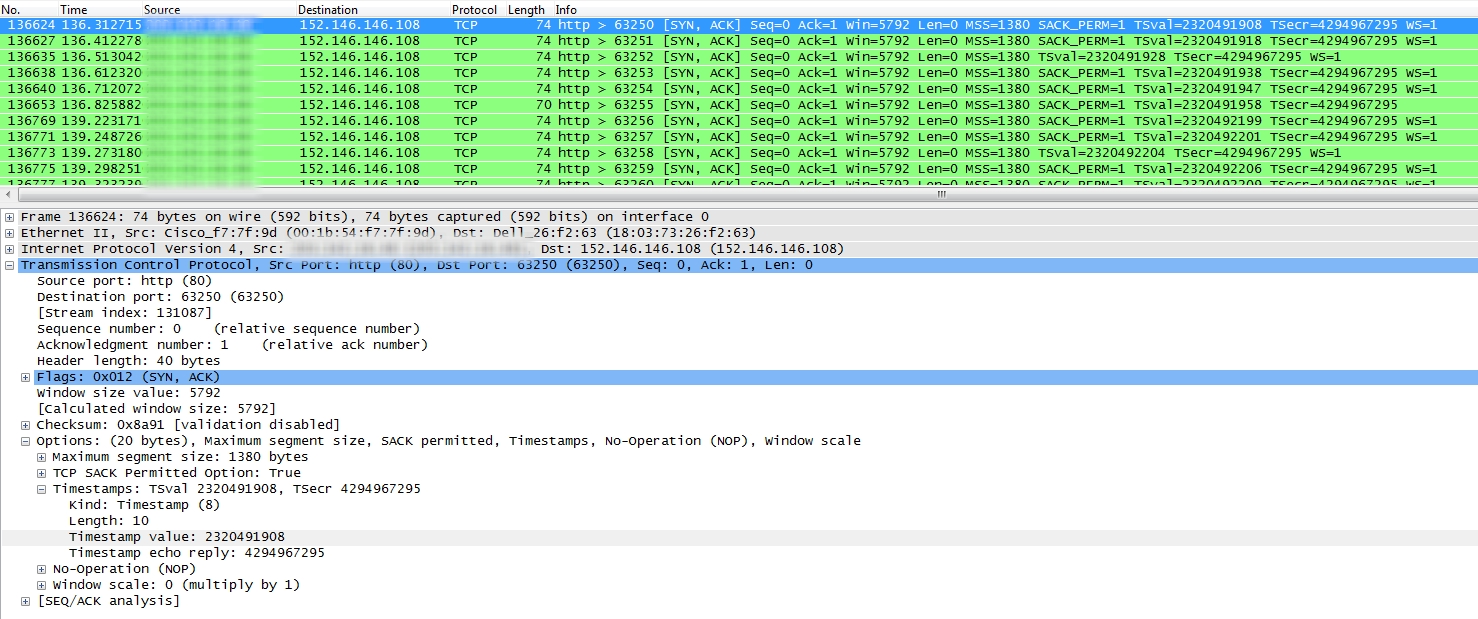
Task: Collapse the Transmission Control Protocol section
Action: pyautogui.click(x=10, y=265)
